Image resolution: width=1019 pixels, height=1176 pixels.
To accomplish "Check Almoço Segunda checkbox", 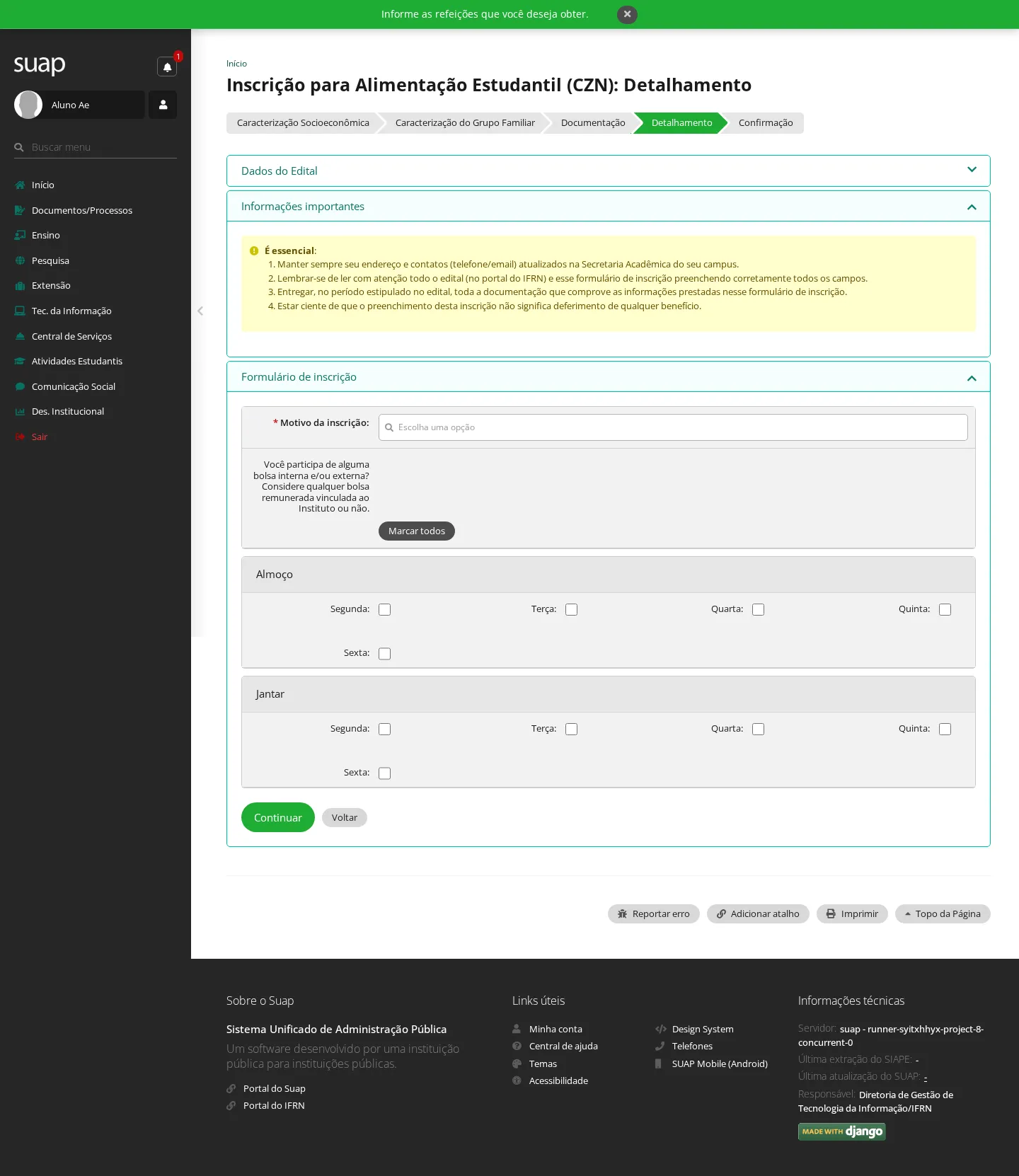I will click(x=384, y=609).
